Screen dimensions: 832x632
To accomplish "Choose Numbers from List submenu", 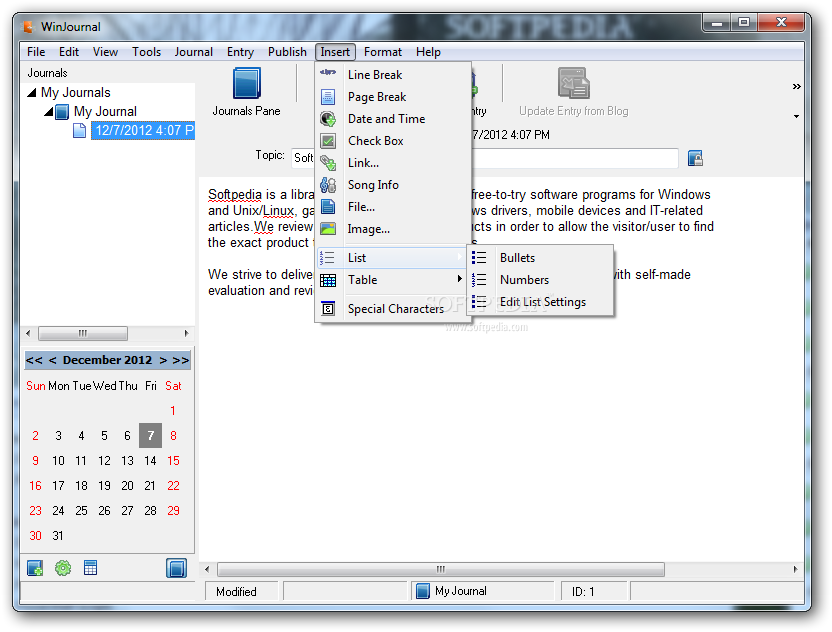I will click(540, 280).
